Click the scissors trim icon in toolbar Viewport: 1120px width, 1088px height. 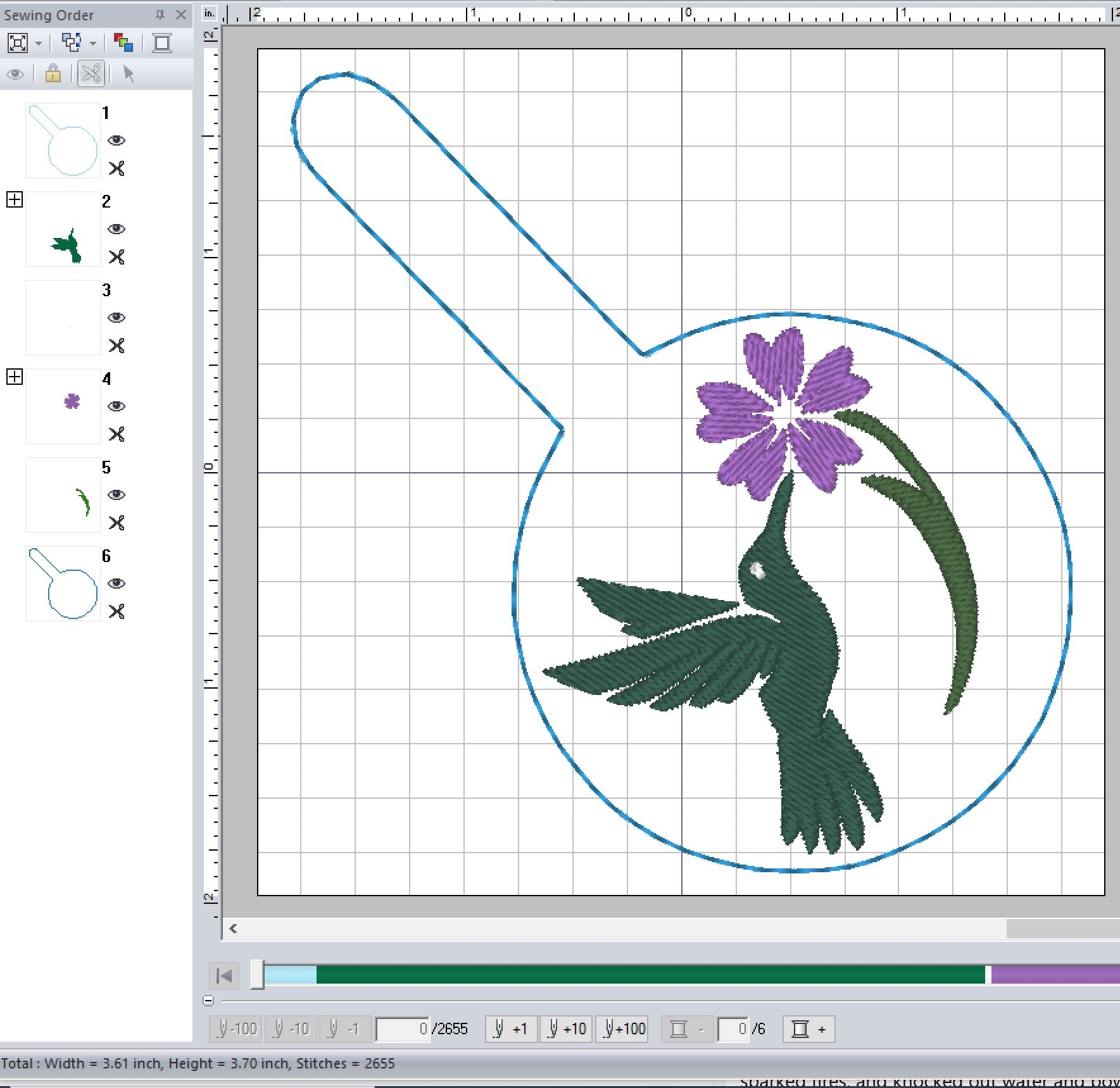91,74
